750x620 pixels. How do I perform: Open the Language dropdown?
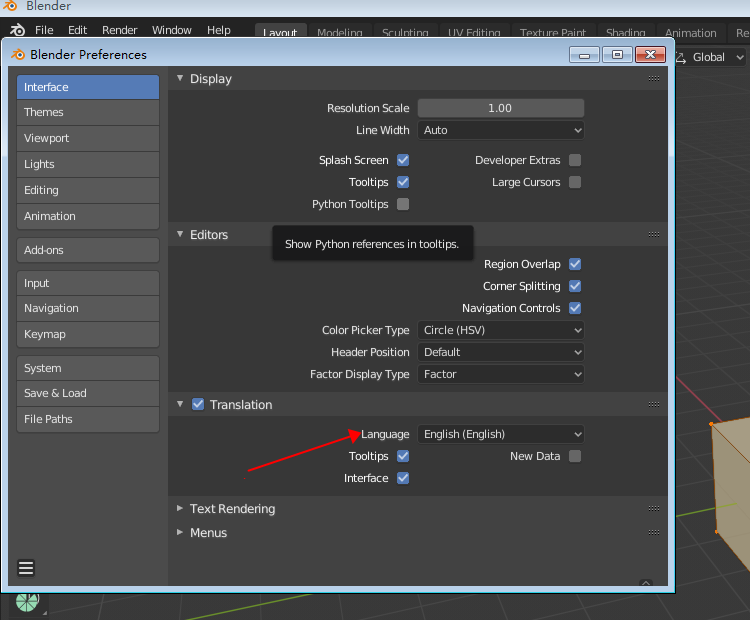(x=501, y=434)
